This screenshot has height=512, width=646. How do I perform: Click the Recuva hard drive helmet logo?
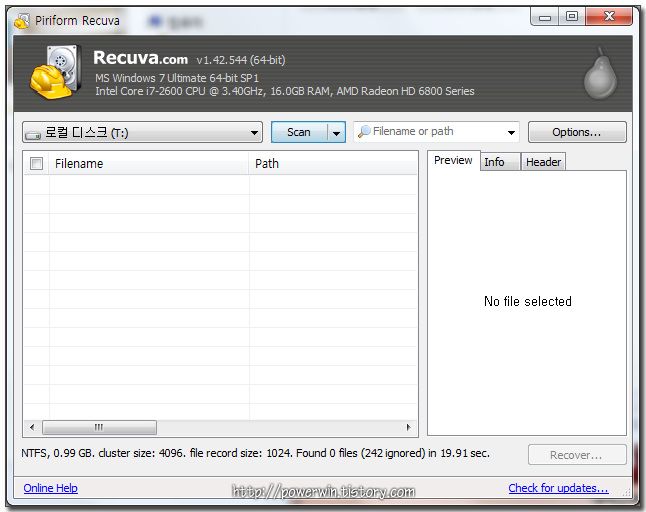[56, 72]
